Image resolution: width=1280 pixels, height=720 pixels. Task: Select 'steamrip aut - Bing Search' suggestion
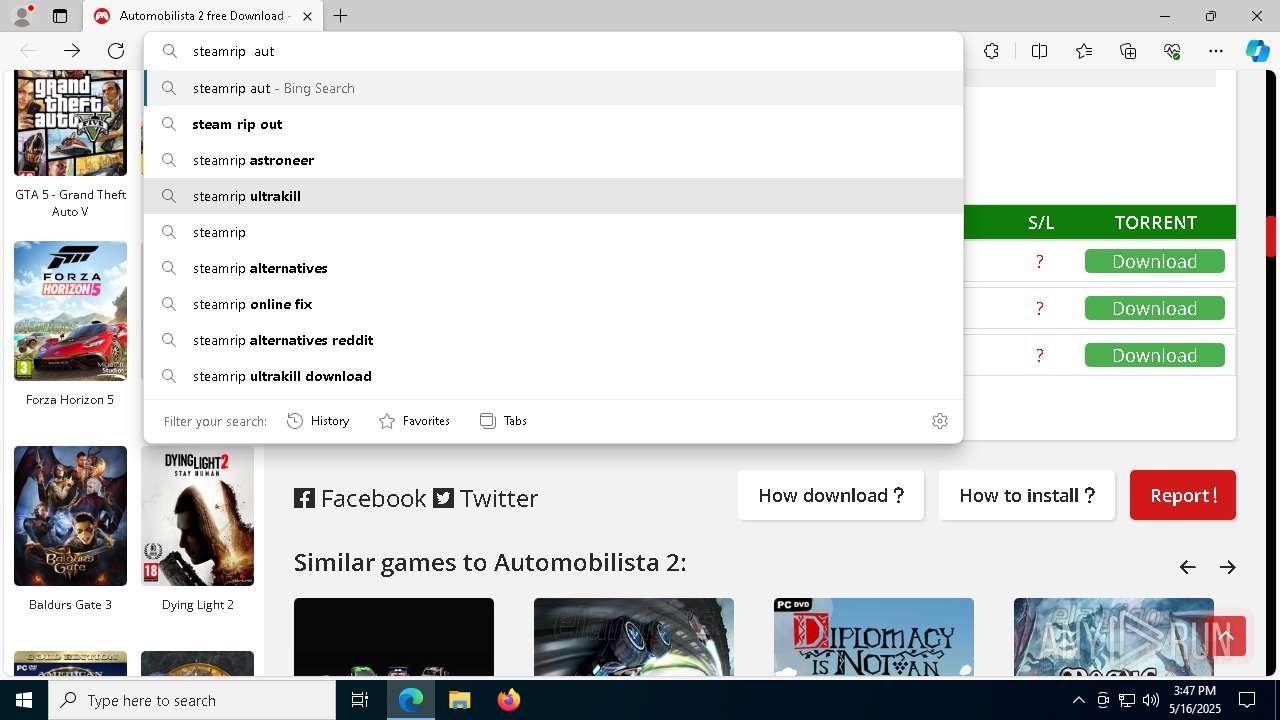click(x=554, y=88)
